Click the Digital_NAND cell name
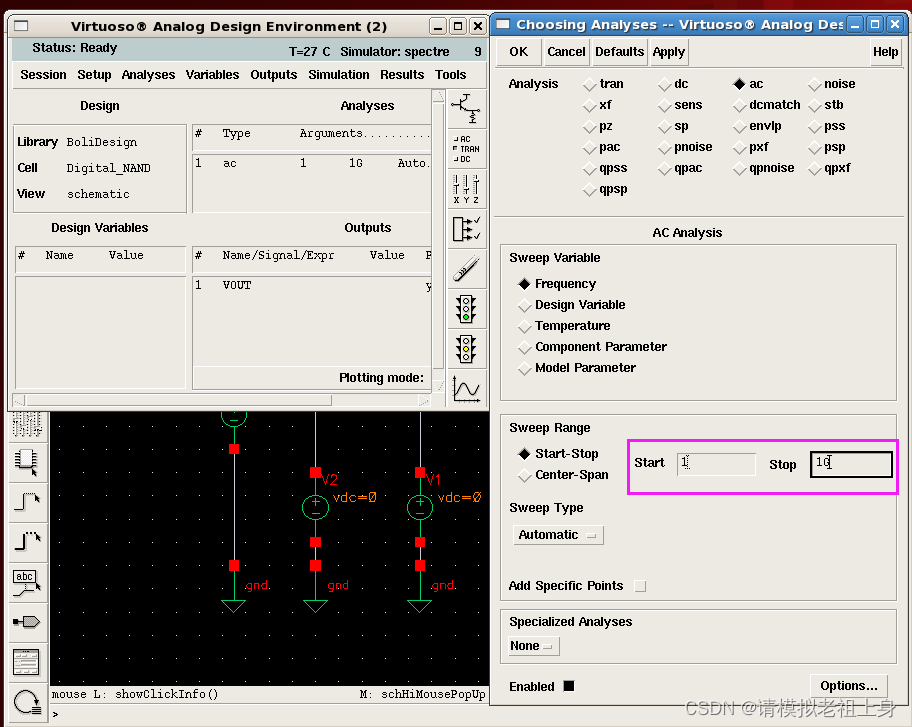This screenshot has height=727, width=912. click(x=108, y=168)
